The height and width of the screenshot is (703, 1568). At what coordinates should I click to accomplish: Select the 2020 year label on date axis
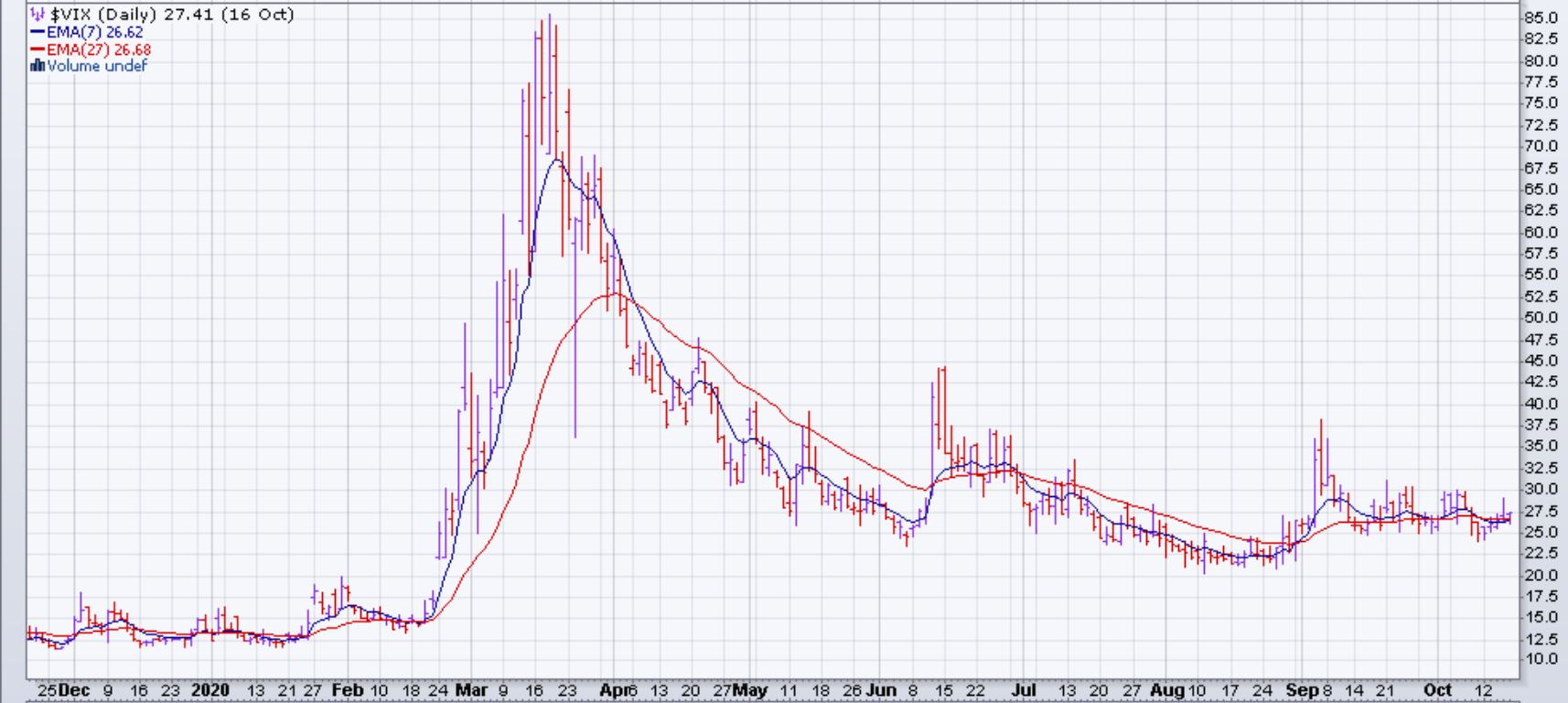pyautogui.click(x=209, y=690)
